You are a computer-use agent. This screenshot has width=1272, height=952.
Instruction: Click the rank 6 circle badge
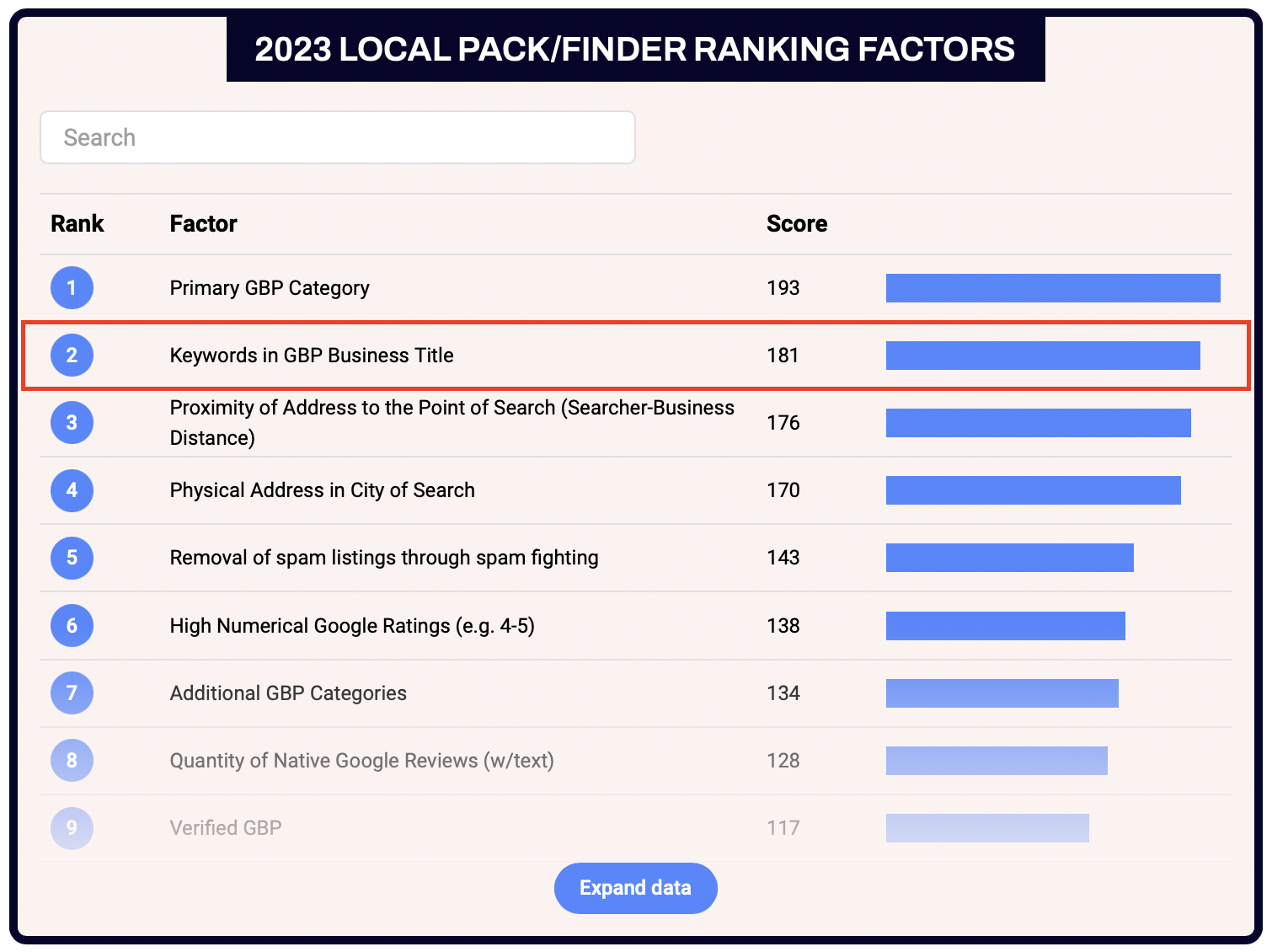pyautogui.click(x=72, y=626)
